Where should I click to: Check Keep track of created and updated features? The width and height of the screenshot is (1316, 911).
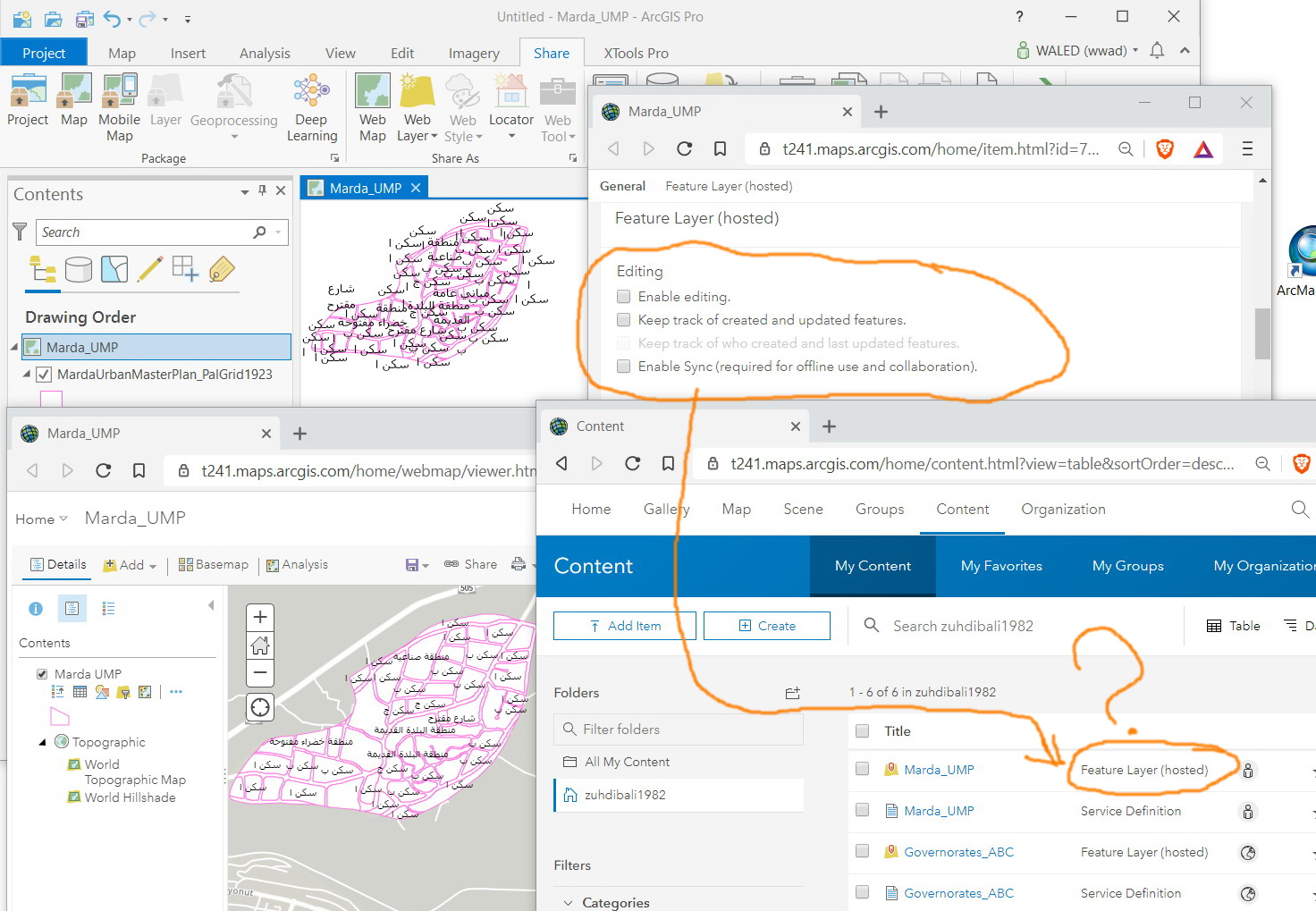(623, 320)
